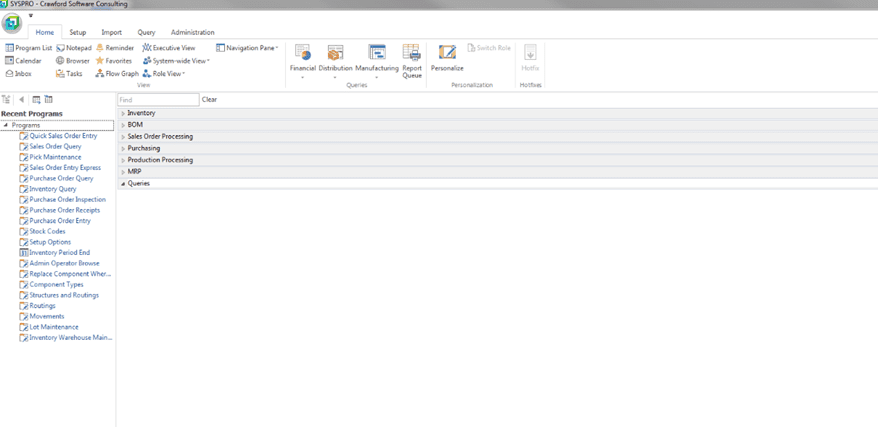This screenshot has height=427, width=878.
Task: Collapse the Programs tree node
Action: 5,125
